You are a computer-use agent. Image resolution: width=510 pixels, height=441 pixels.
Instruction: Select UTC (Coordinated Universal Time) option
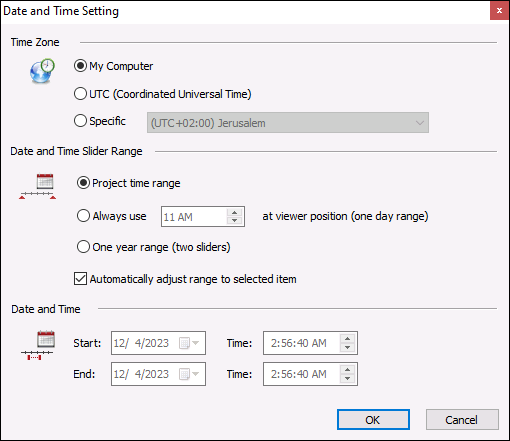click(162, 94)
